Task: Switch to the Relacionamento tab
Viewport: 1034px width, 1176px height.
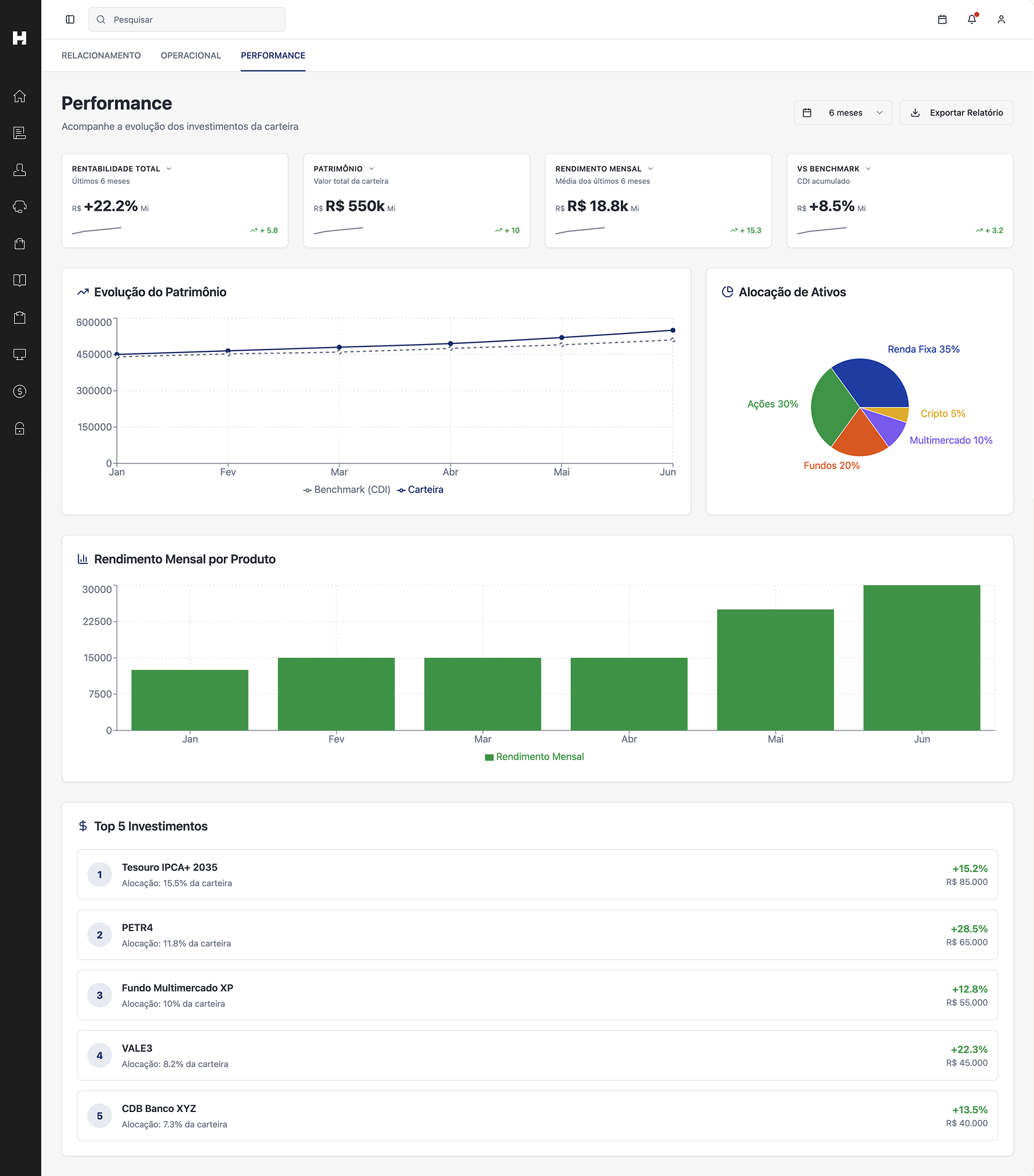Action: coord(101,55)
